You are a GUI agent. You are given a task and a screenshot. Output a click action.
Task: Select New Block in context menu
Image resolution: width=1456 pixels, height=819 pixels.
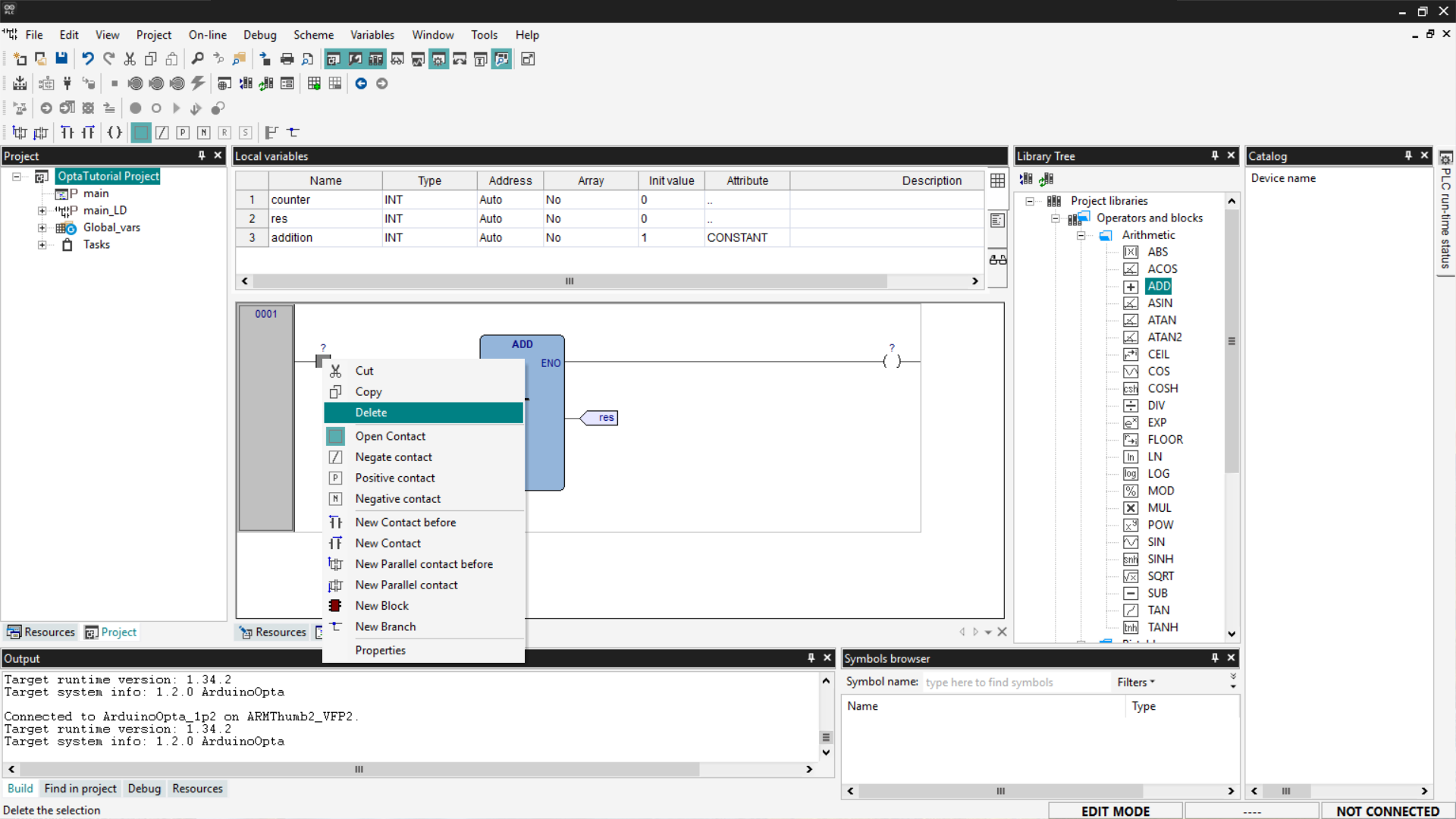pyautogui.click(x=382, y=606)
